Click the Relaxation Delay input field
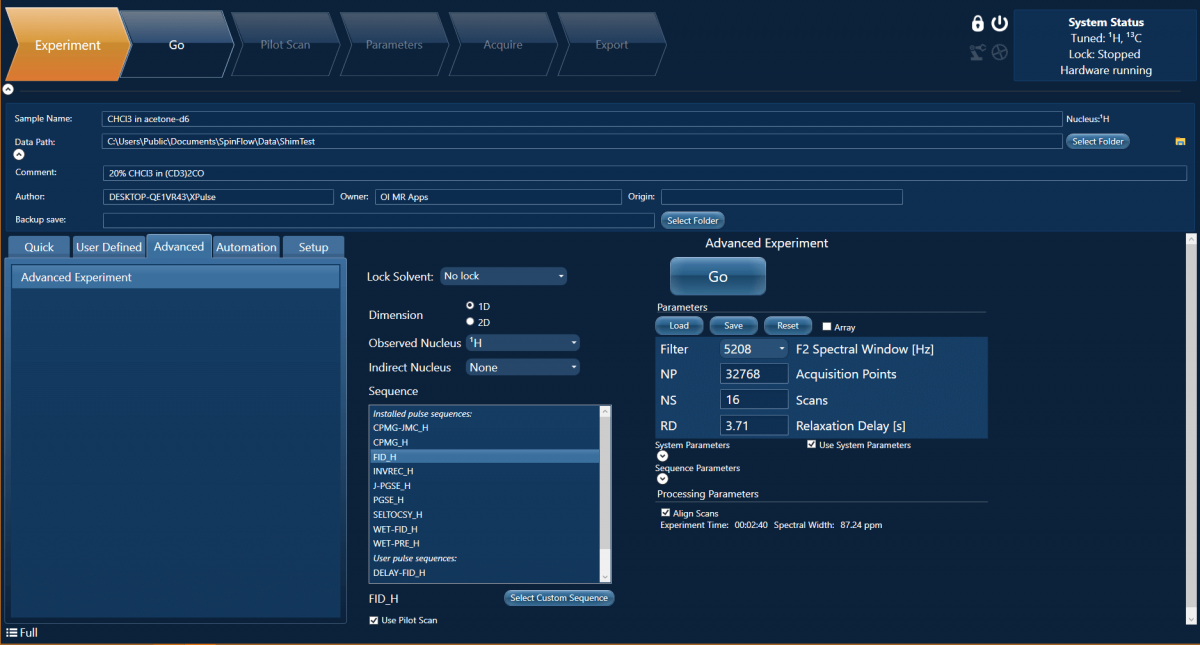The image size is (1200, 645). tap(754, 426)
